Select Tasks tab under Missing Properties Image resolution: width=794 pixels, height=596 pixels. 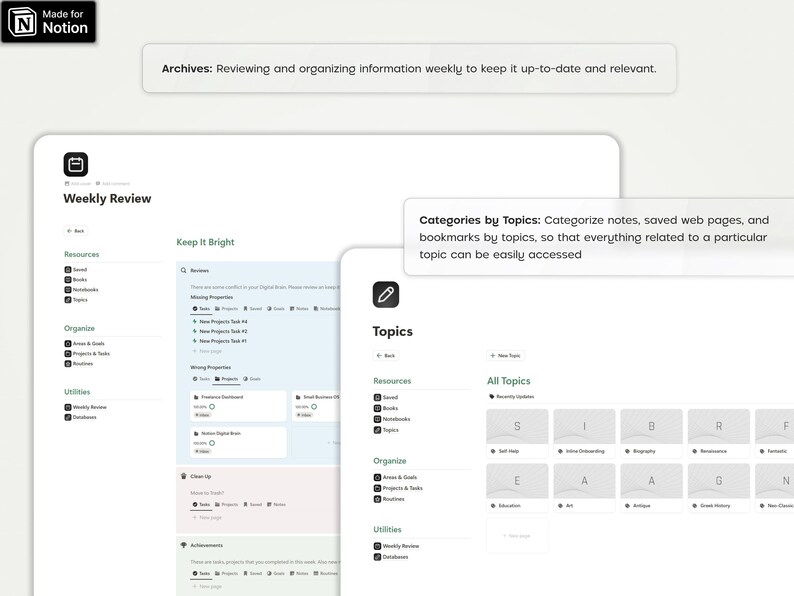click(201, 308)
